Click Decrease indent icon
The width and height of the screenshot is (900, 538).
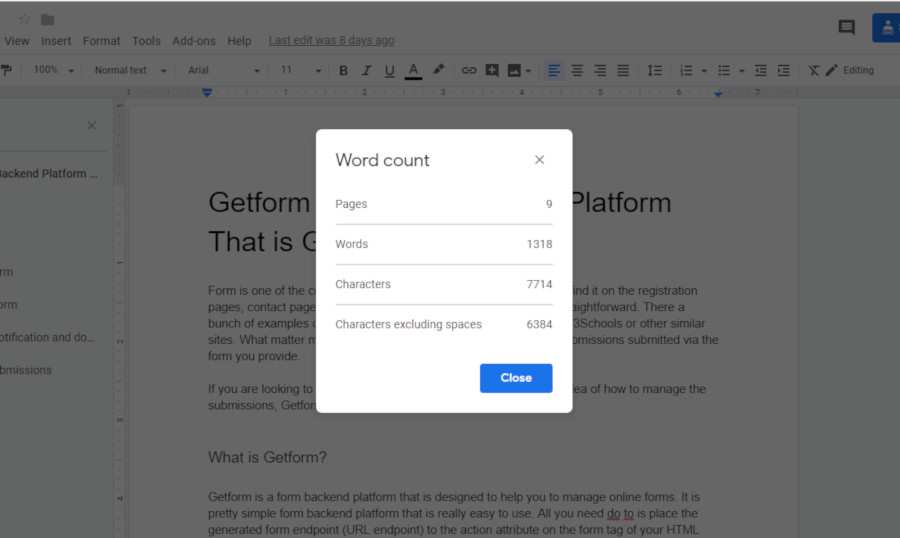point(761,71)
